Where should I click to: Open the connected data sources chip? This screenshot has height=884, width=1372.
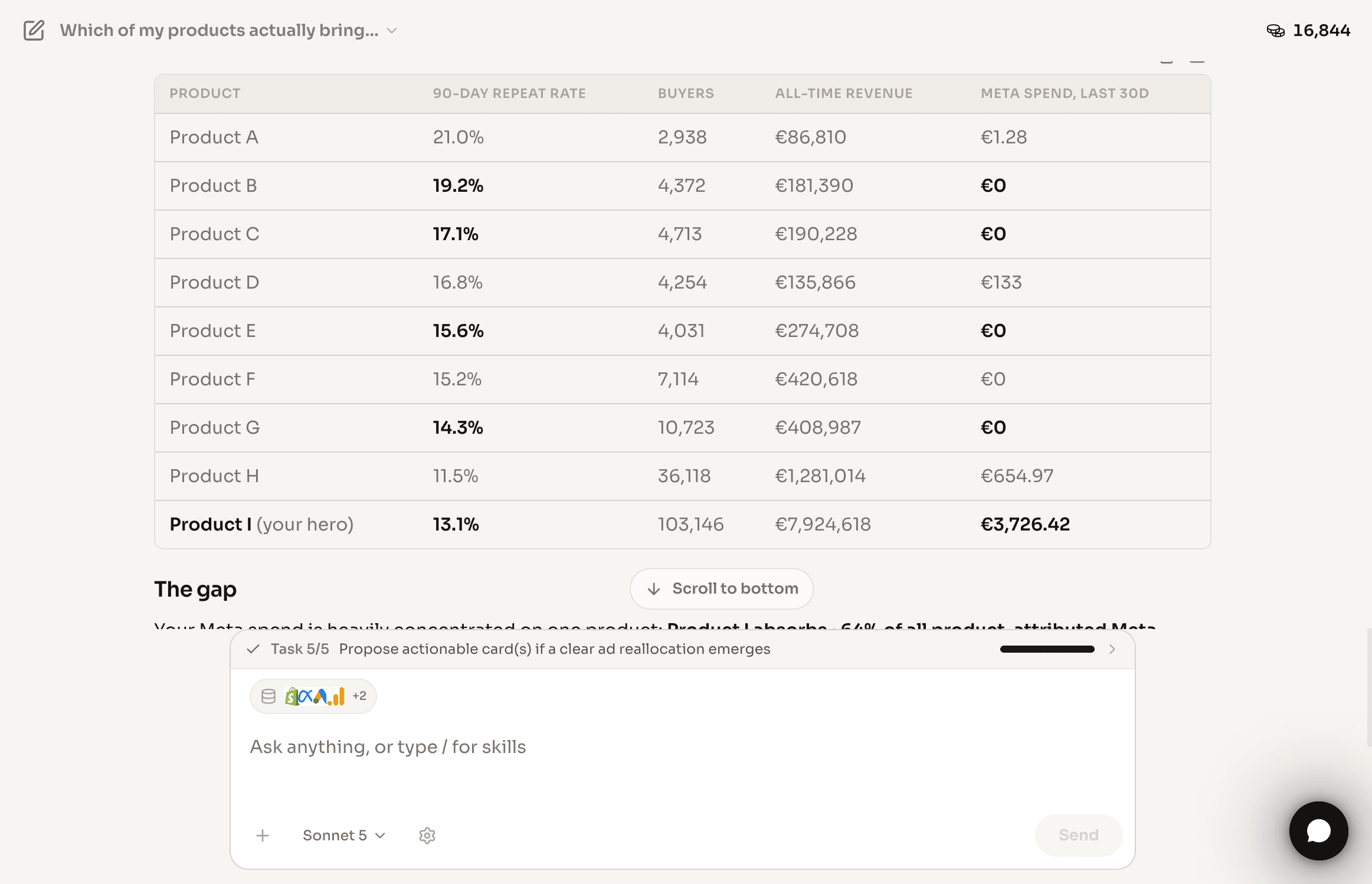click(x=313, y=696)
